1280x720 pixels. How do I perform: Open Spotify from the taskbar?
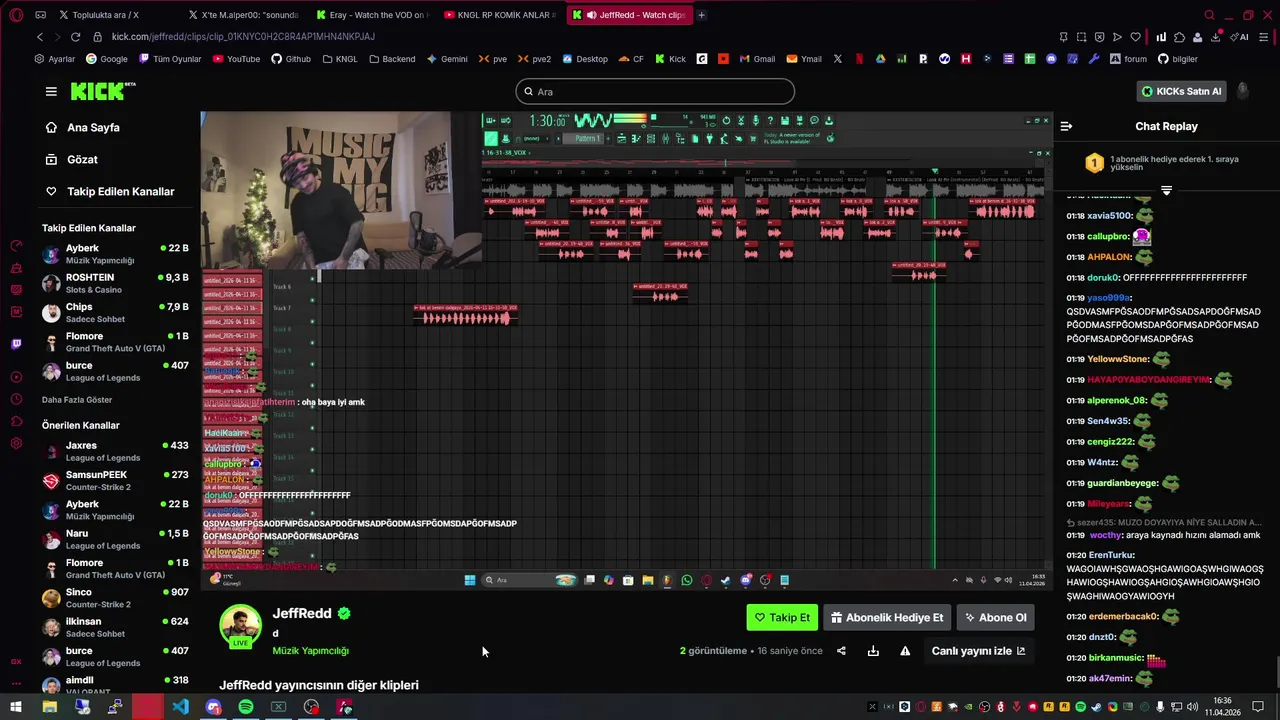(246, 707)
